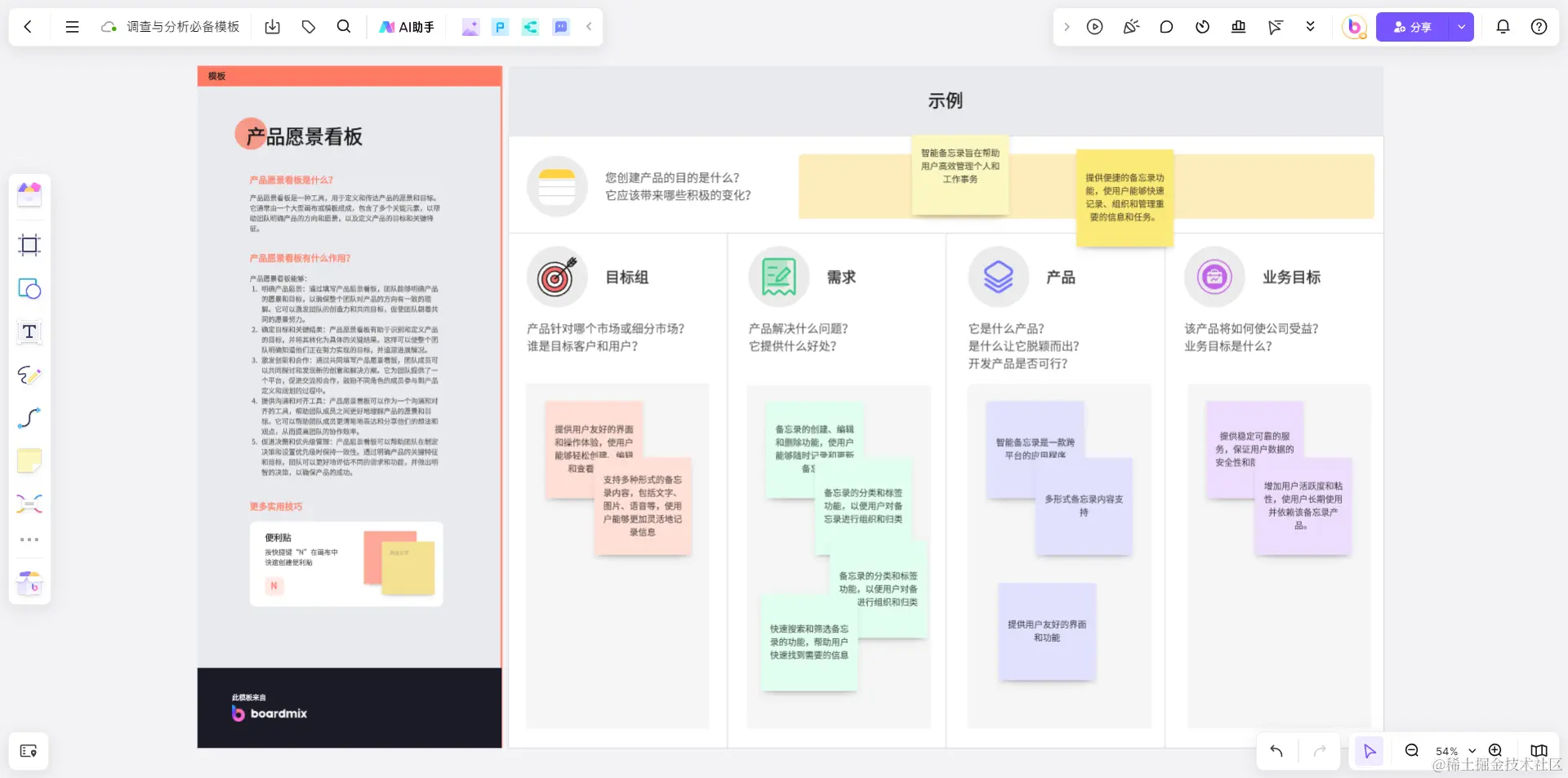
Task: Start presentation mode with the play icon
Action: [x=1094, y=26]
